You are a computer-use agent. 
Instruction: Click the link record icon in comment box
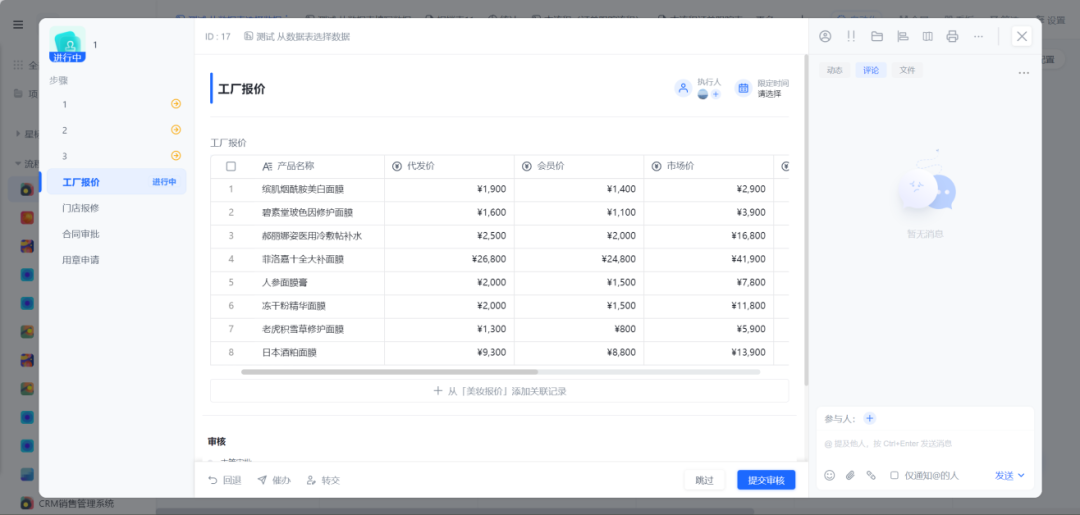click(871, 475)
